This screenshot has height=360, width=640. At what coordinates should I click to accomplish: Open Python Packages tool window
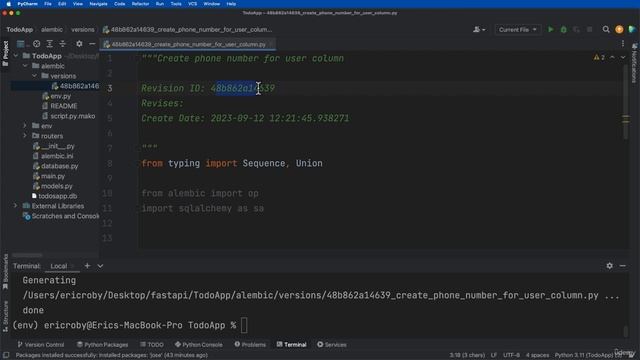pos(102,344)
